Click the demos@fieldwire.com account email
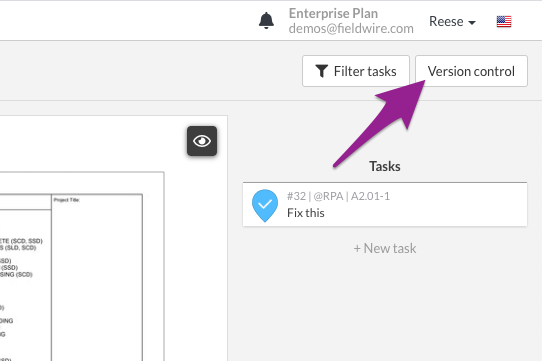Screen dimensions: 542x361 coord(351,28)
